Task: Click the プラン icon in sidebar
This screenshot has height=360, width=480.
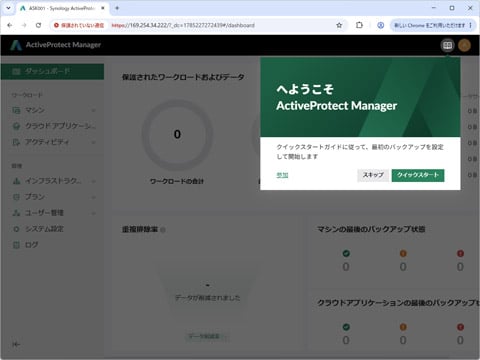Action: click(16, 197)
